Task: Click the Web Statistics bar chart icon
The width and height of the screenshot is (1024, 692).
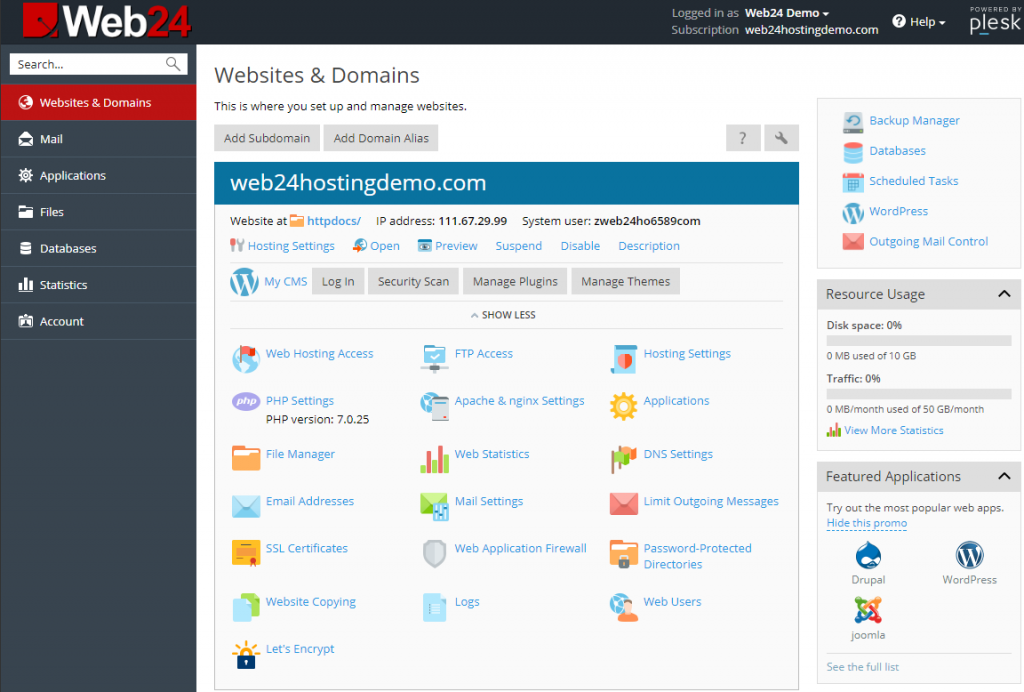Action: pyautogui.click(x=434, y=459)
